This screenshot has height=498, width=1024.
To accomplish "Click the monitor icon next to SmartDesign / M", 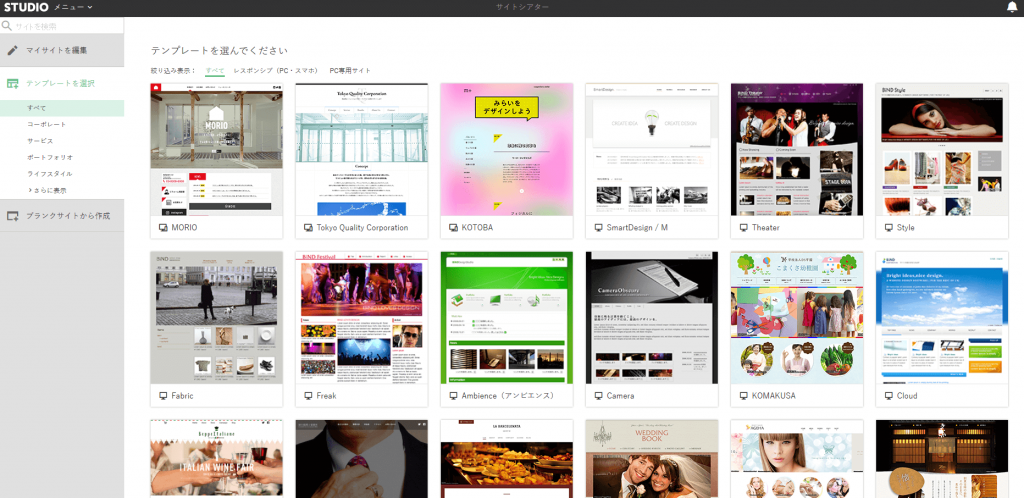I will click(598, 228).
